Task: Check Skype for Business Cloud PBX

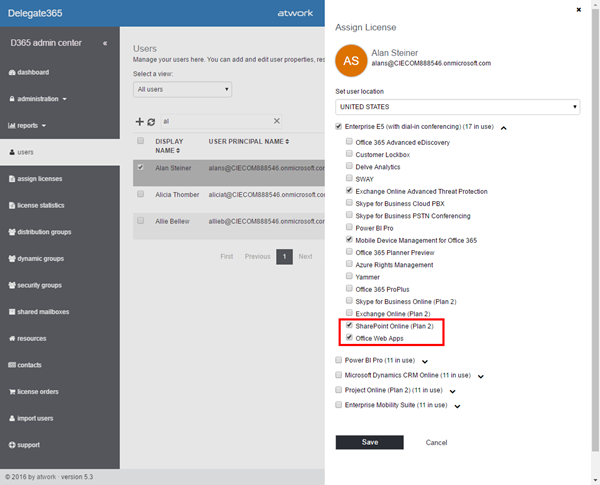Action: click(349, 202)
